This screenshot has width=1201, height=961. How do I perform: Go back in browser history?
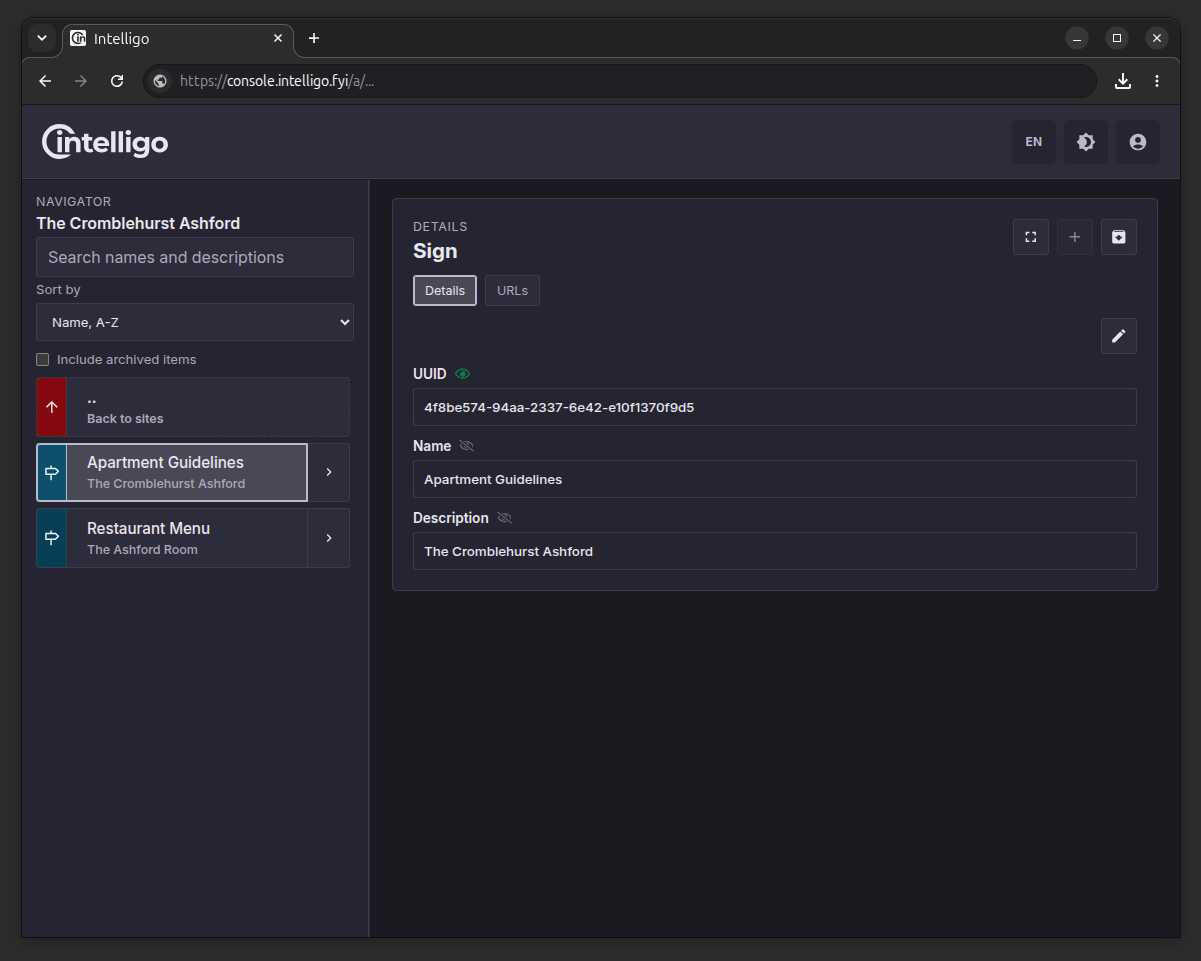(x=45, y=81)
